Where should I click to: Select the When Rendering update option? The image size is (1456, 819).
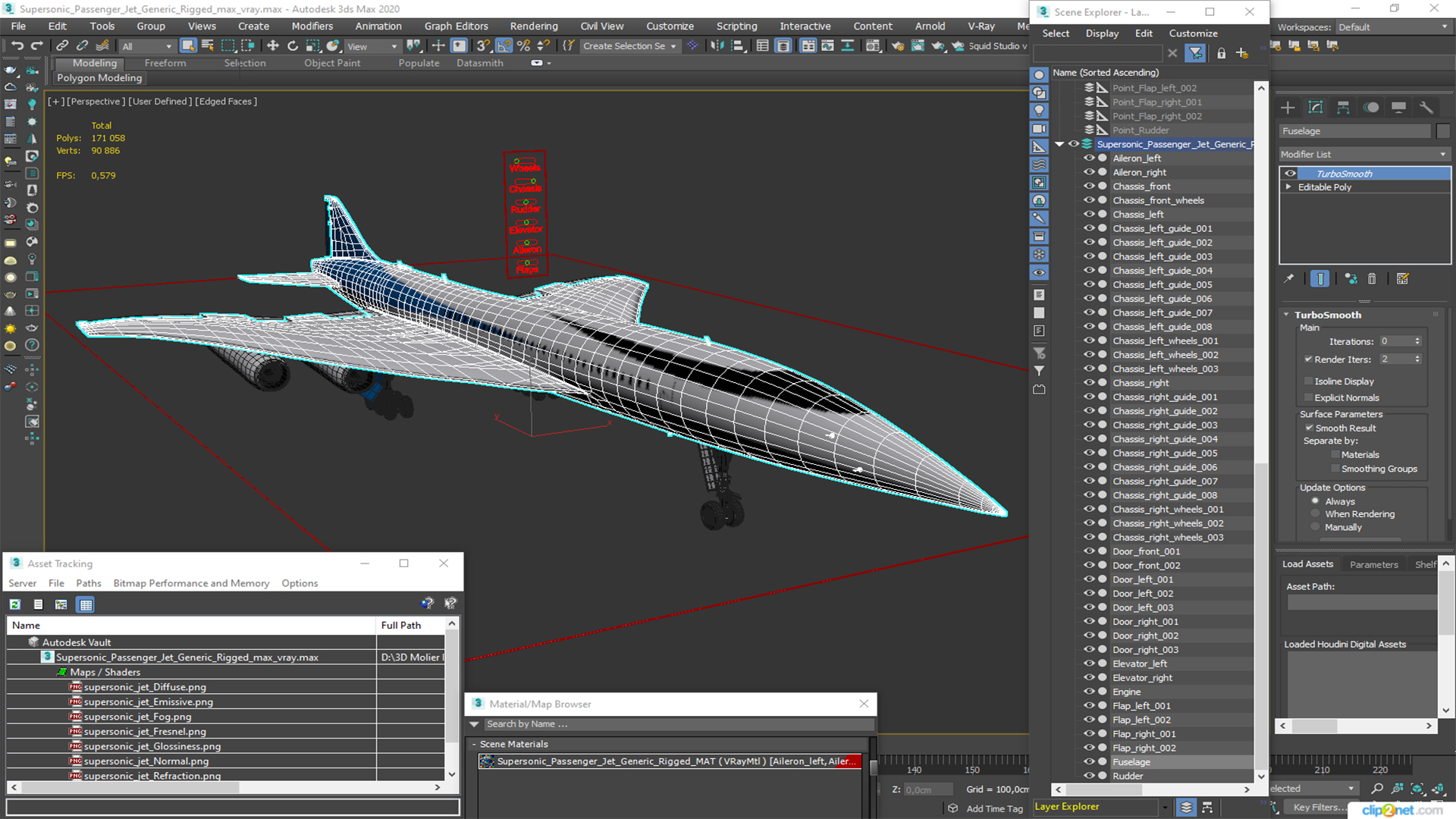(x=1316, y=514)
